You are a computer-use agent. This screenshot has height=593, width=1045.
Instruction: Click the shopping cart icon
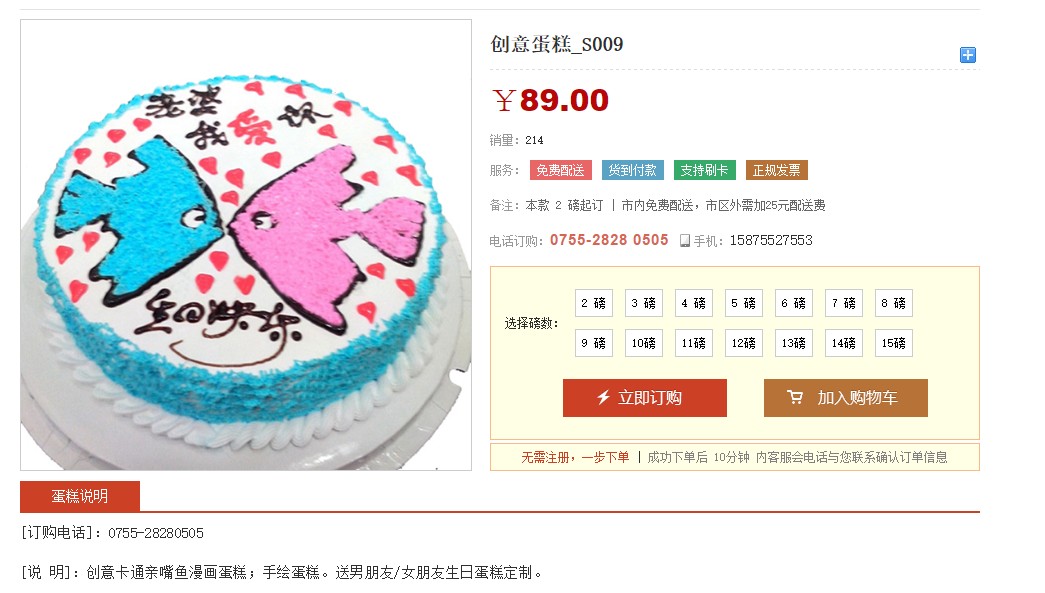tap(794, 397)
